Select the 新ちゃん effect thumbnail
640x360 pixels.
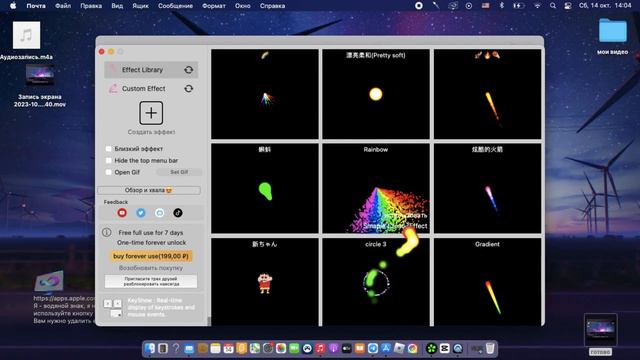[x=264, y=282]
